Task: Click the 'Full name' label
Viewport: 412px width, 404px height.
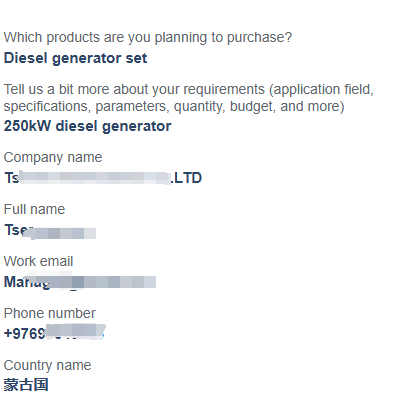Action: pos(34,209)
